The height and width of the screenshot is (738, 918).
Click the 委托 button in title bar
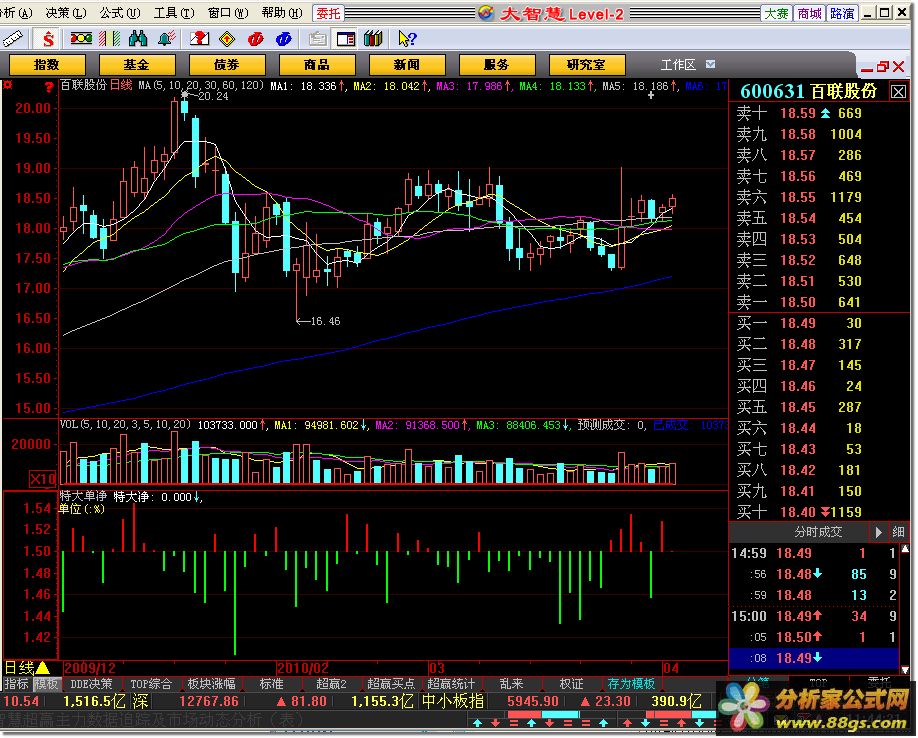(x=328, y=13)
